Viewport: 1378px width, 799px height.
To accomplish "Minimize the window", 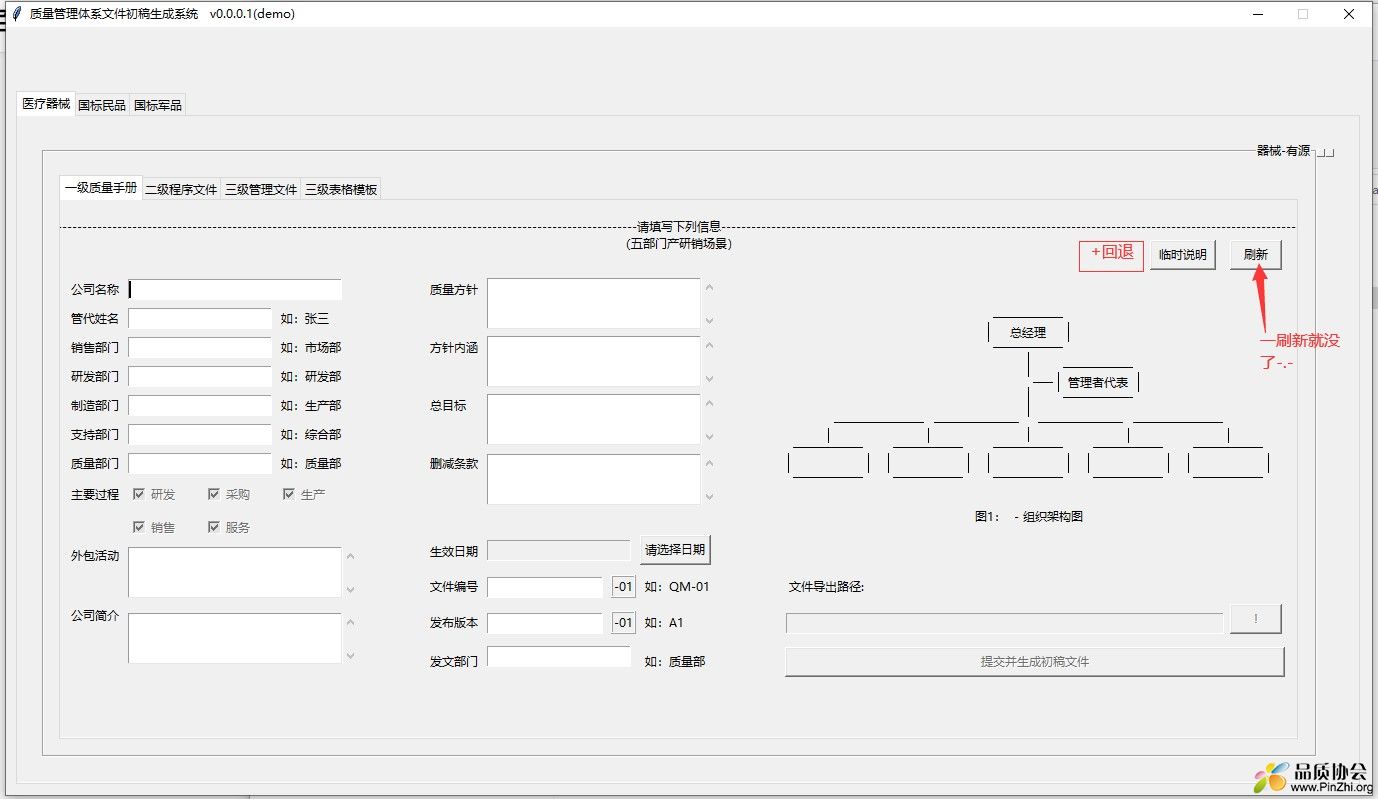I will click(1258, 14).
